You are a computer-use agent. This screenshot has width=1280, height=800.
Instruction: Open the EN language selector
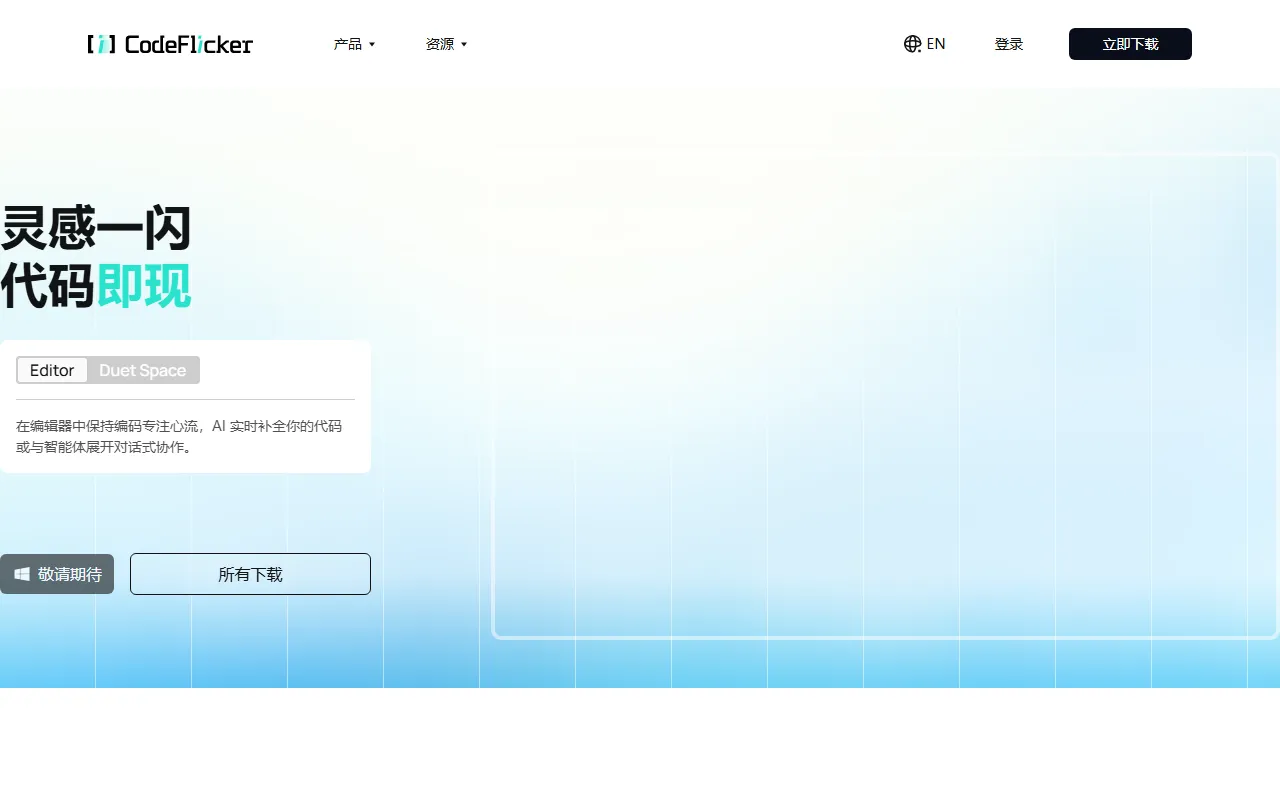click(925, 43)
